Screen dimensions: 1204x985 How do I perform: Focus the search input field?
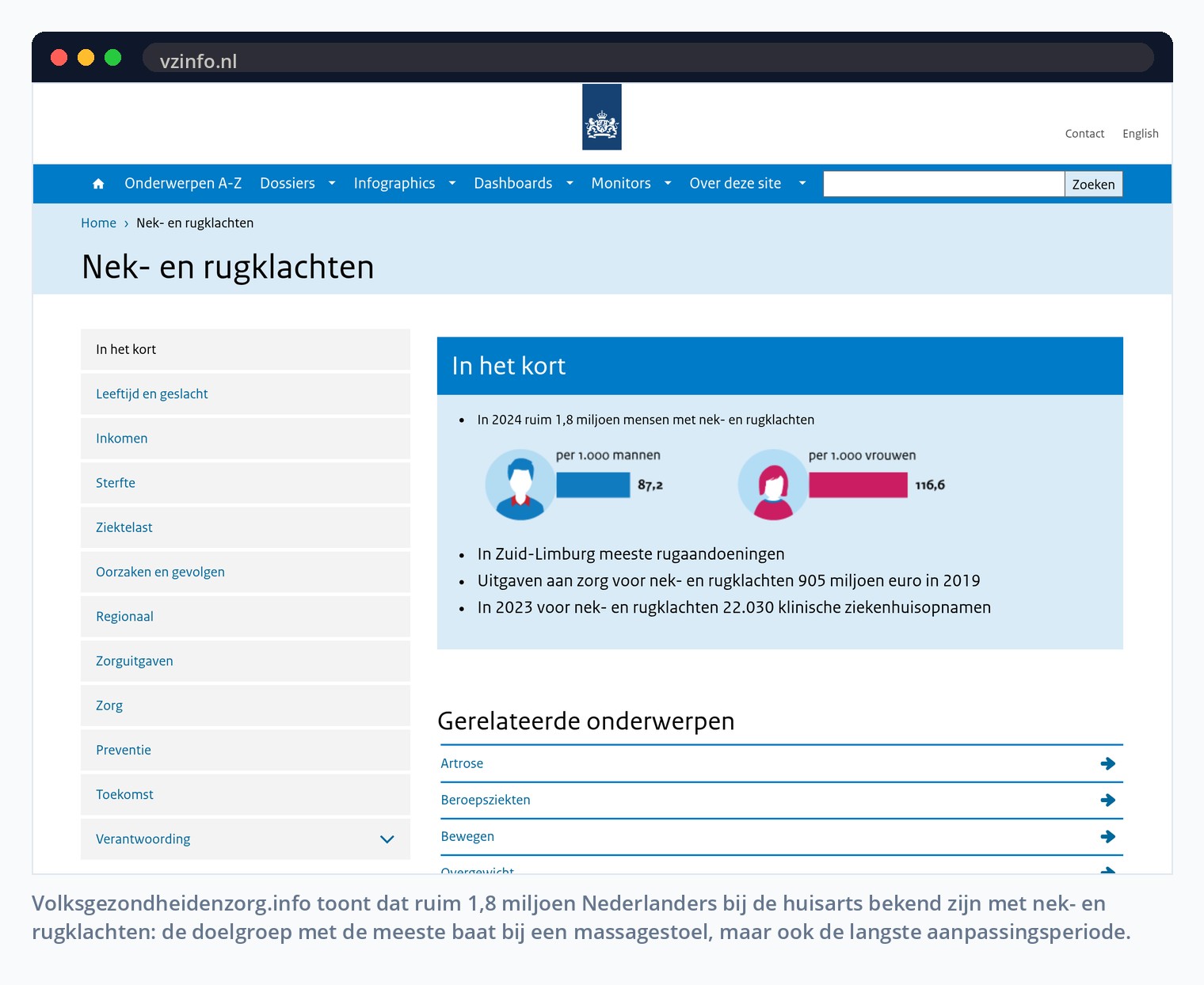[943, 184]
